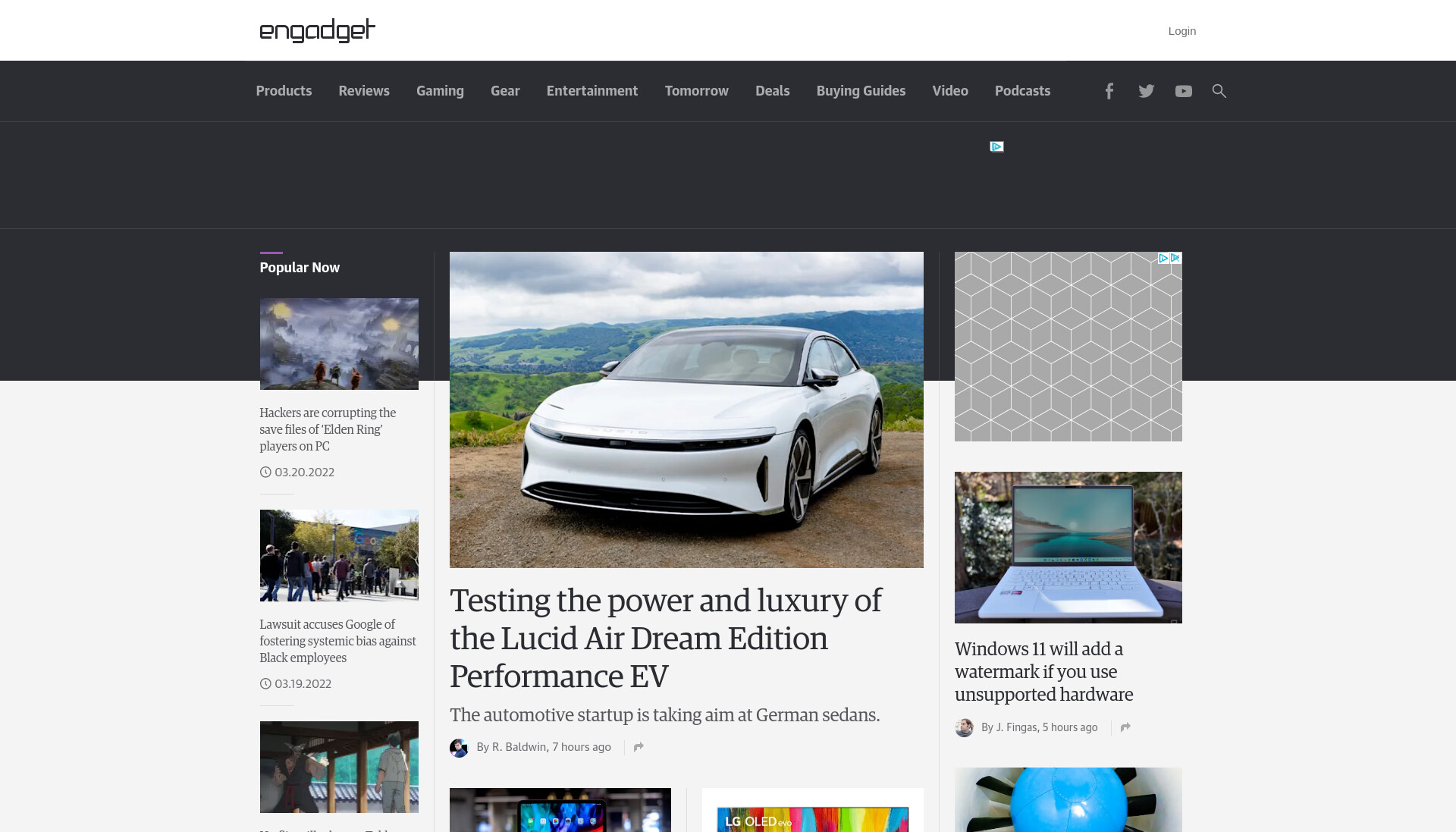The image size is (1456, 832).
Task: Click the LG OLED evo article image
Action: (812, 810)
